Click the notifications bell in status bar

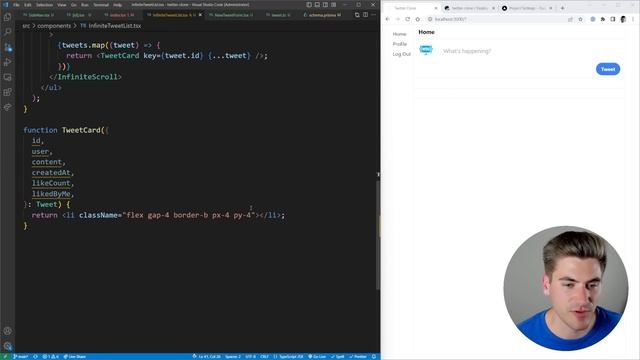click(x=373, y=356)
